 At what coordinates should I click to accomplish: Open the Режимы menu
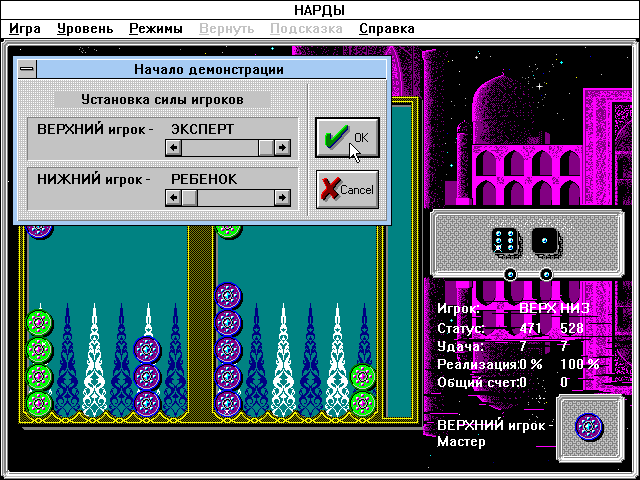tap(156, 29)
